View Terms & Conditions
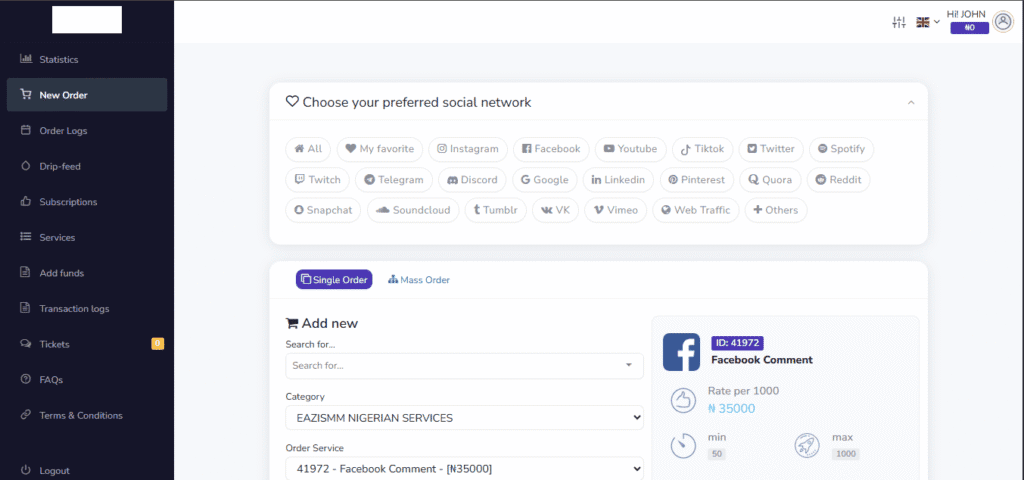 [x=87, y=415]
